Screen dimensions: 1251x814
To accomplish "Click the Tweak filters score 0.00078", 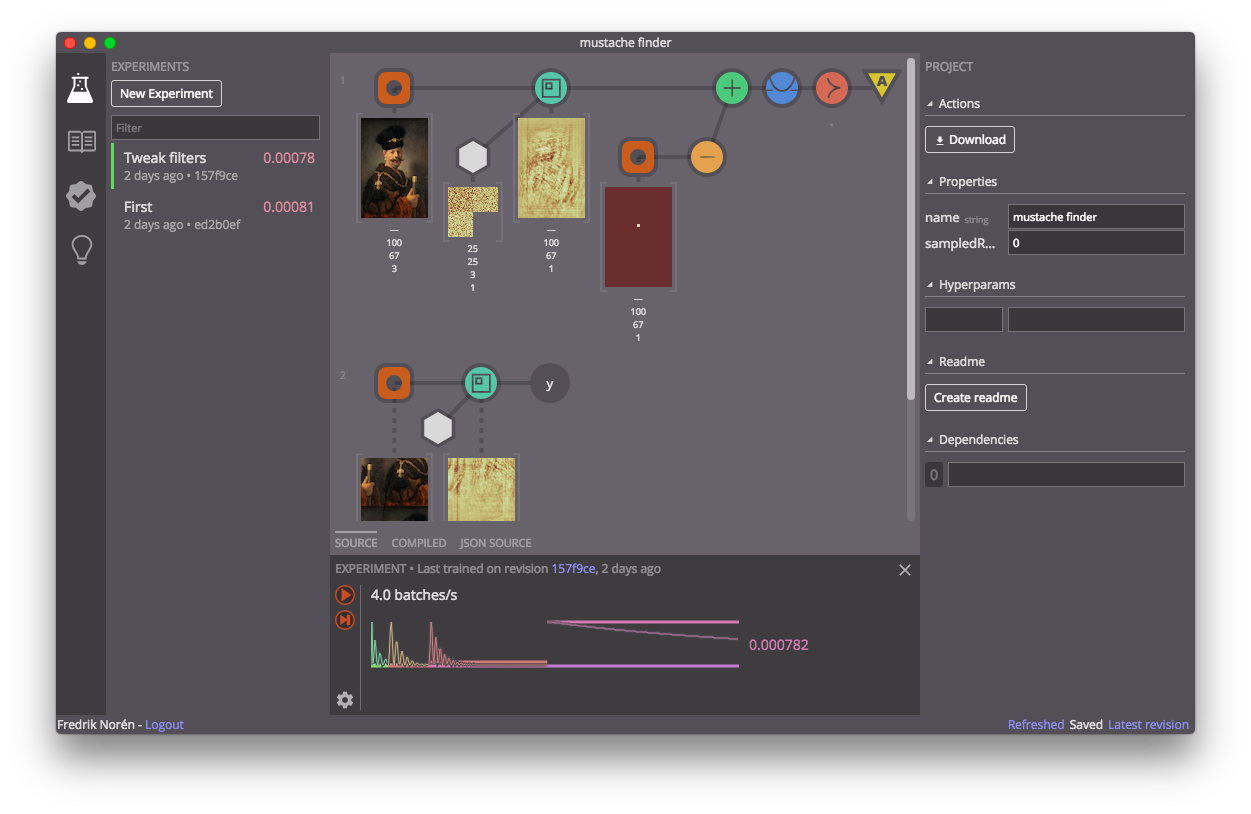I will click(289, 158).
